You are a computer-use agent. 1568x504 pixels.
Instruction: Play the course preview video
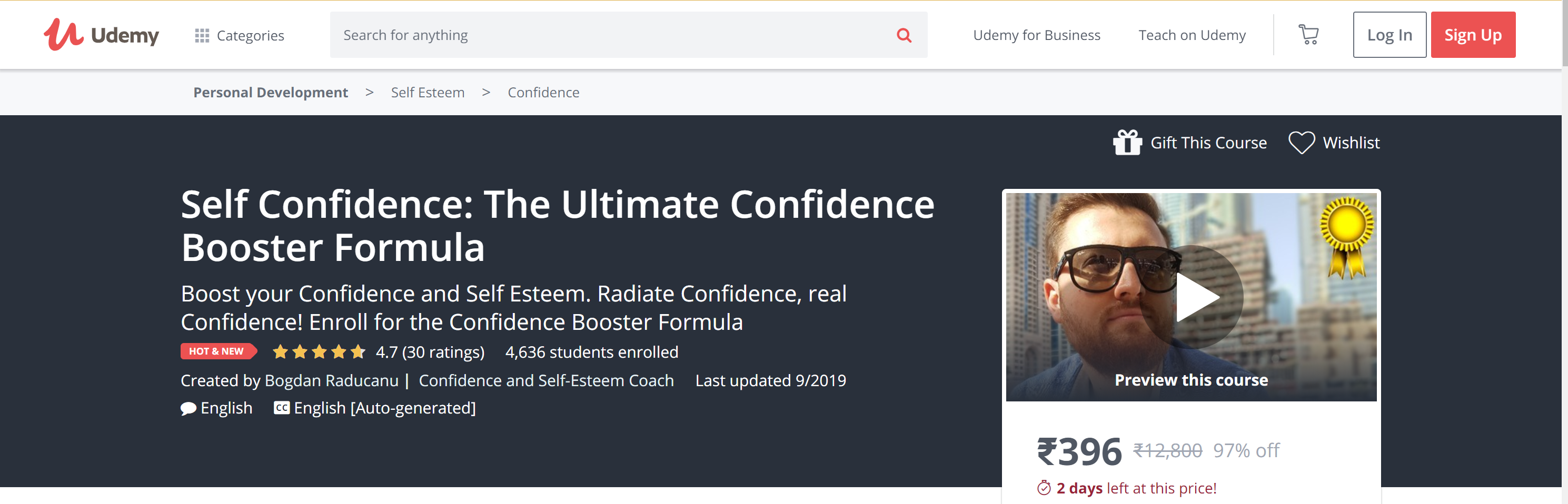coord(1195,297)
